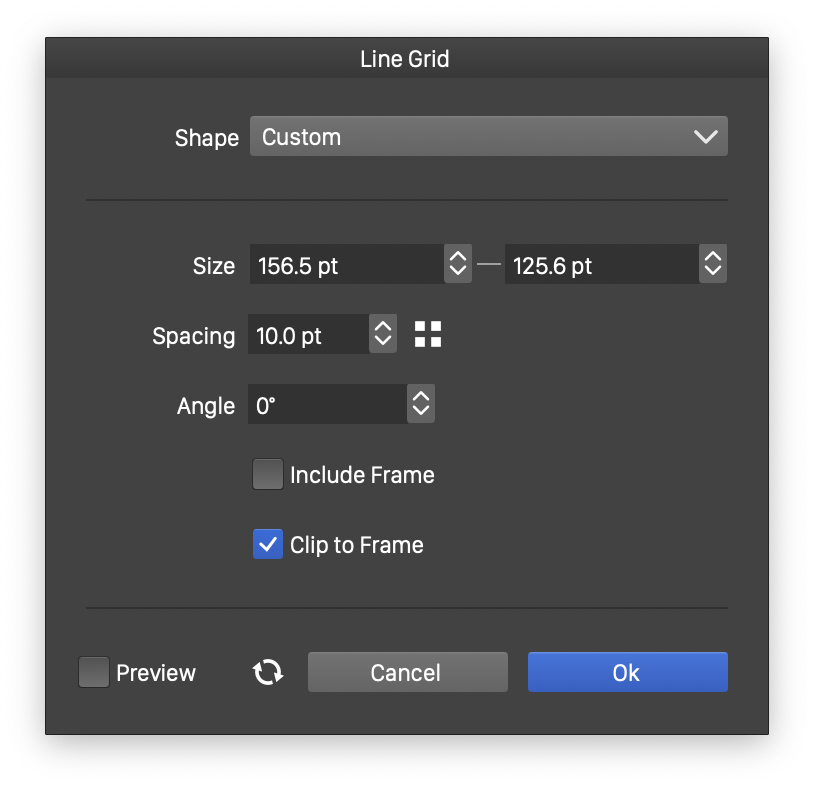Screen dimensions: 814x788
Task: Click the 125.6 pt height field
Action: 600,265
